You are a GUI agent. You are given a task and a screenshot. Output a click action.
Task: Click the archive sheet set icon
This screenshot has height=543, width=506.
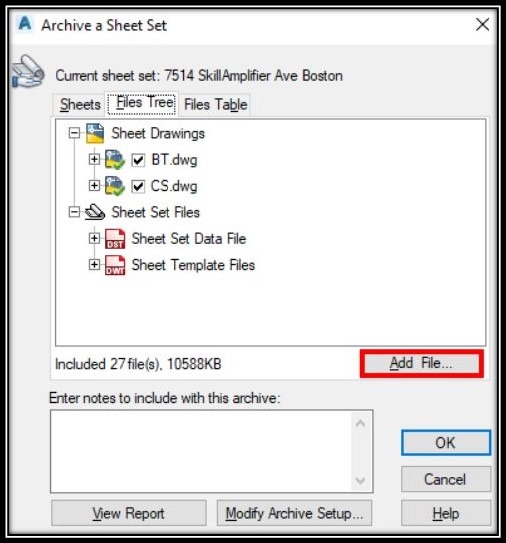(x=28, y=72)
